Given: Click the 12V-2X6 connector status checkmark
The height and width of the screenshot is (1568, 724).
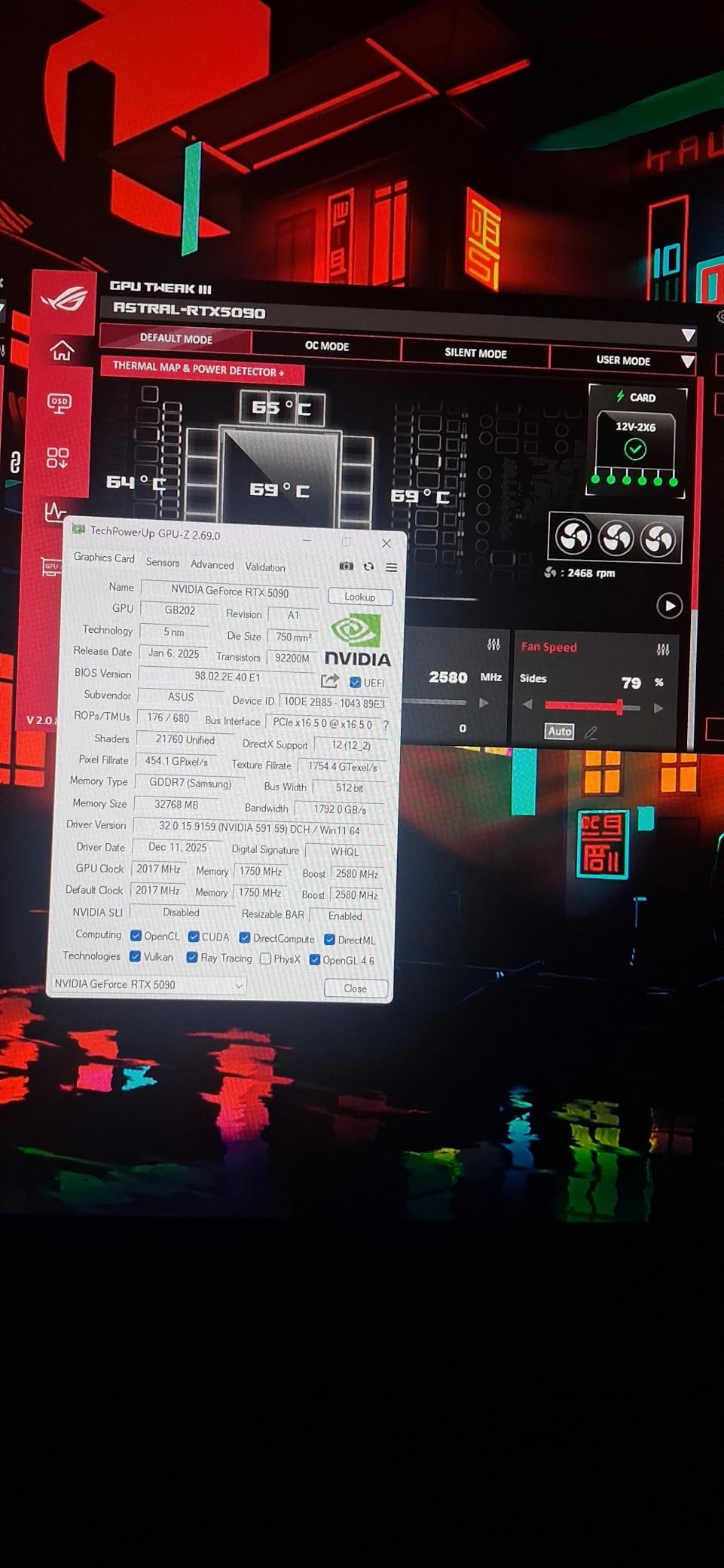Looking at the screenshot, I should 635,449.
